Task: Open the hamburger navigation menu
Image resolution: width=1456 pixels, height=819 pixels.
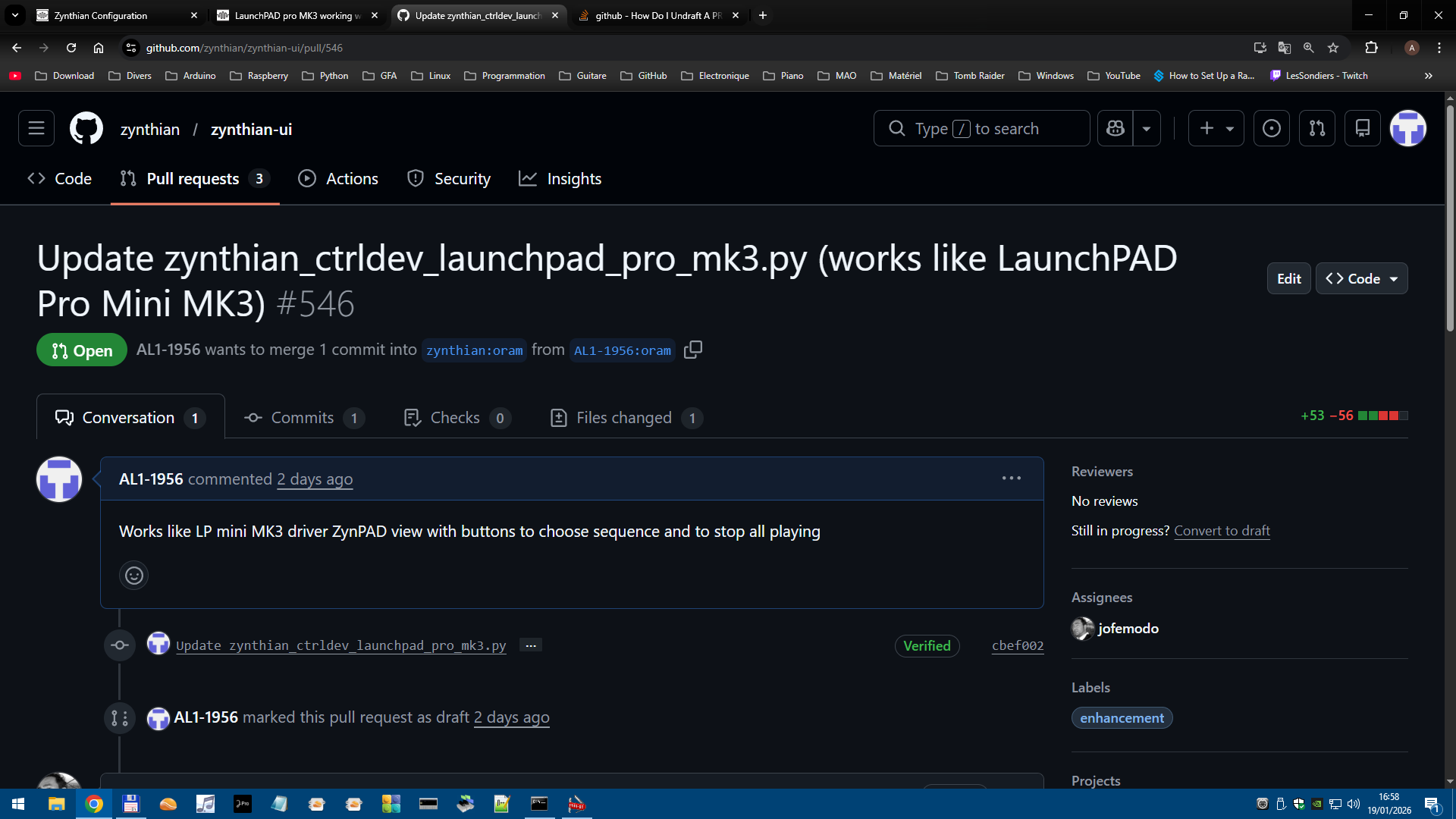Action: [x=36, y=129]
